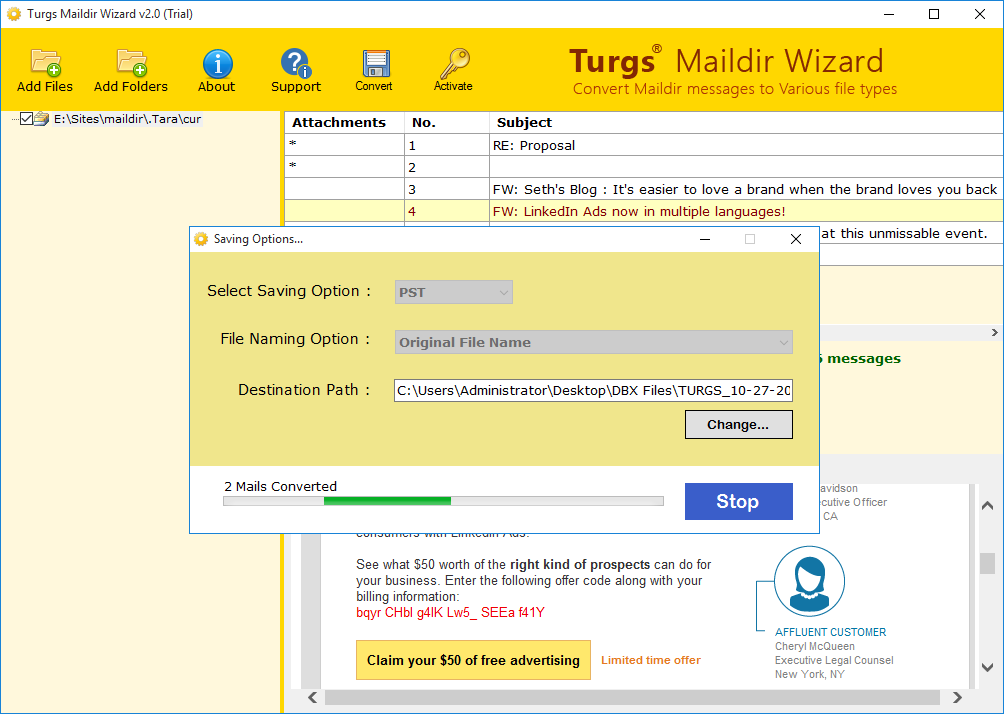The image size is (1004, 714).
Task: Click the No. column header
Action: click(x=446, y=122)
